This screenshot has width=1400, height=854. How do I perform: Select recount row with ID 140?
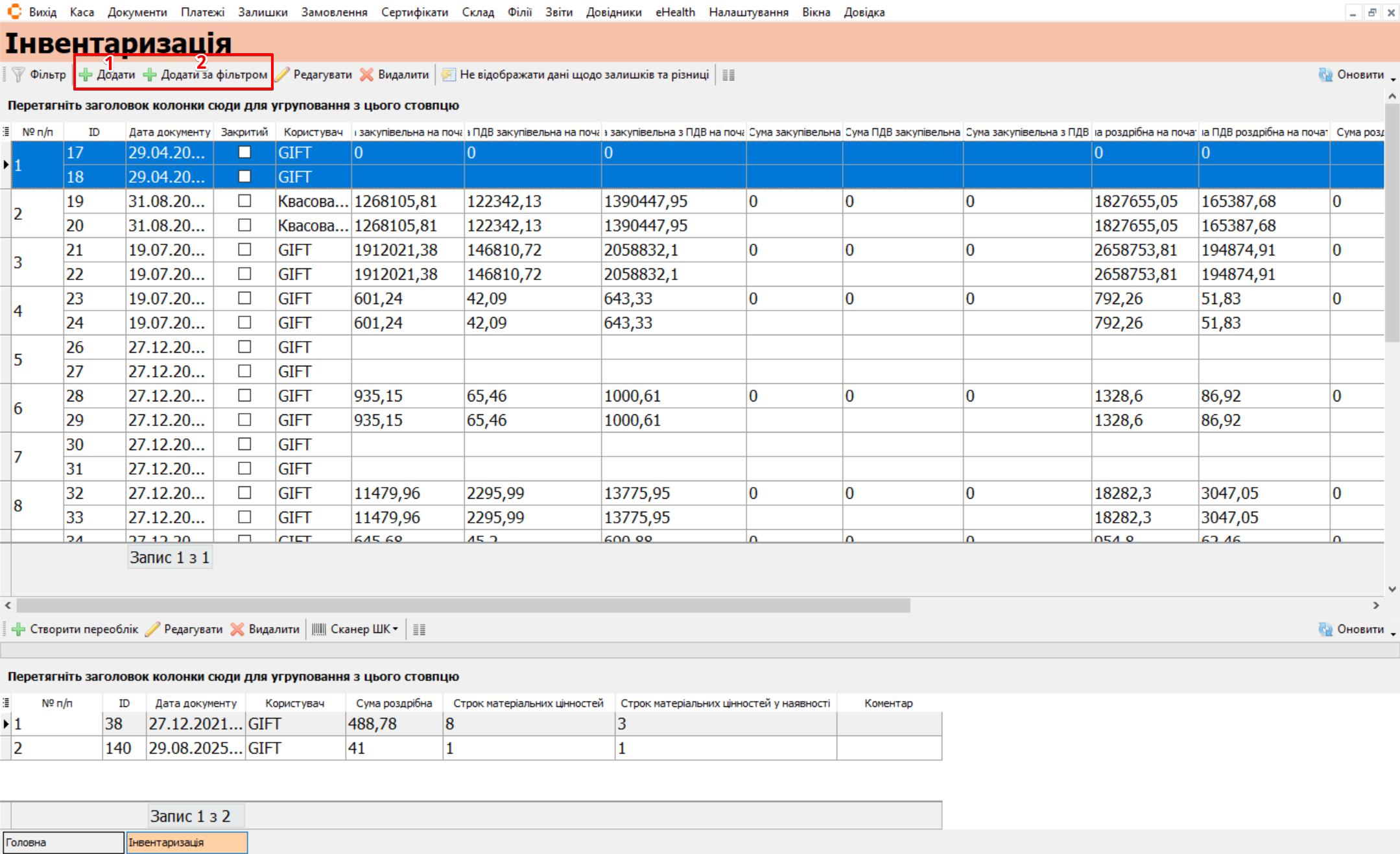click(x=118, y=748)
